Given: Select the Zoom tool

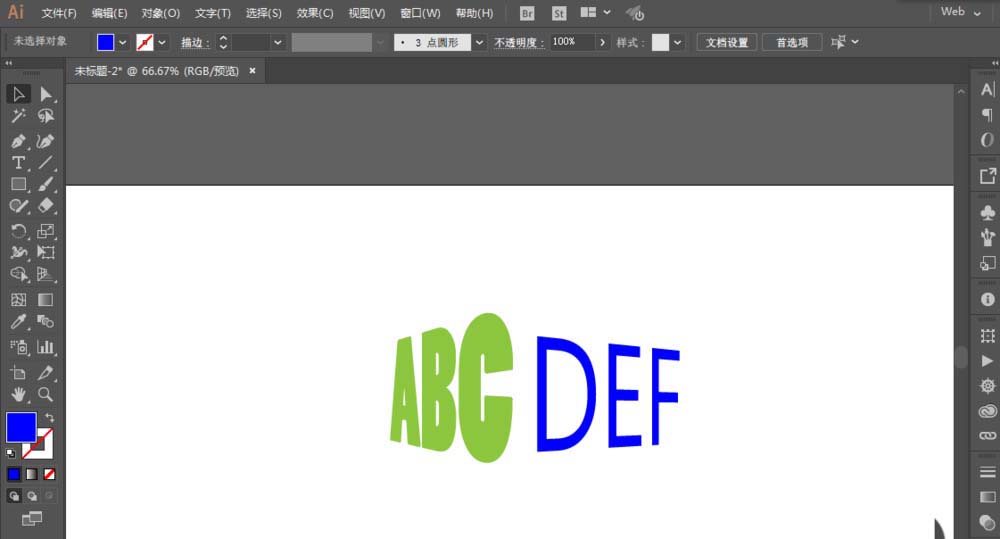Looking at the screenshot, I should (x=45, y=394).
